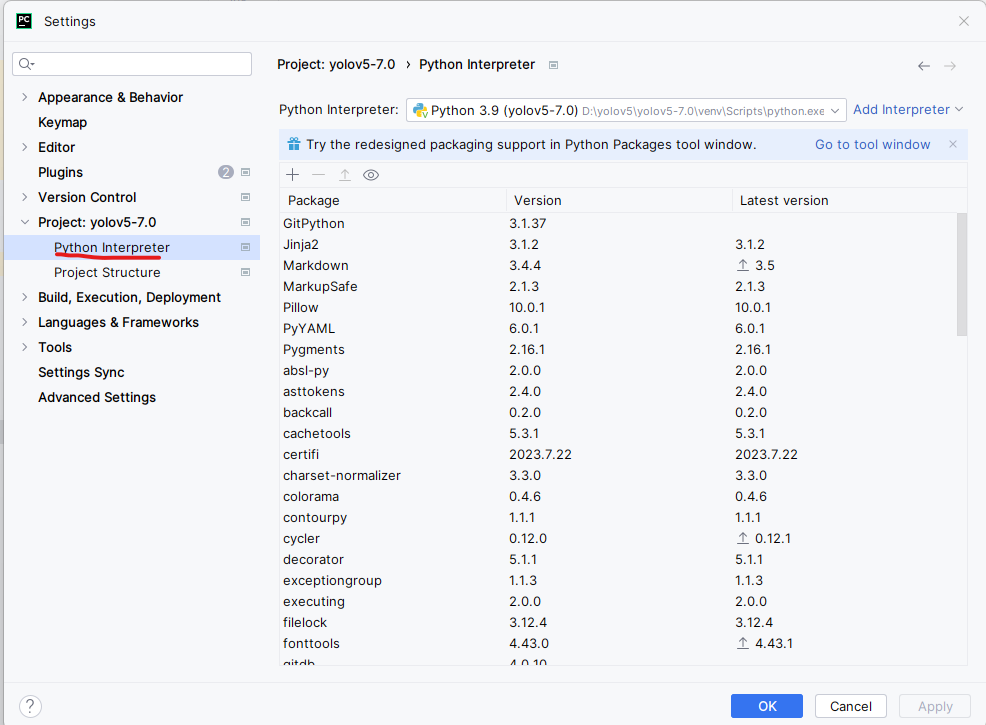Open Project Structure settings page

(x=107, y=272)
